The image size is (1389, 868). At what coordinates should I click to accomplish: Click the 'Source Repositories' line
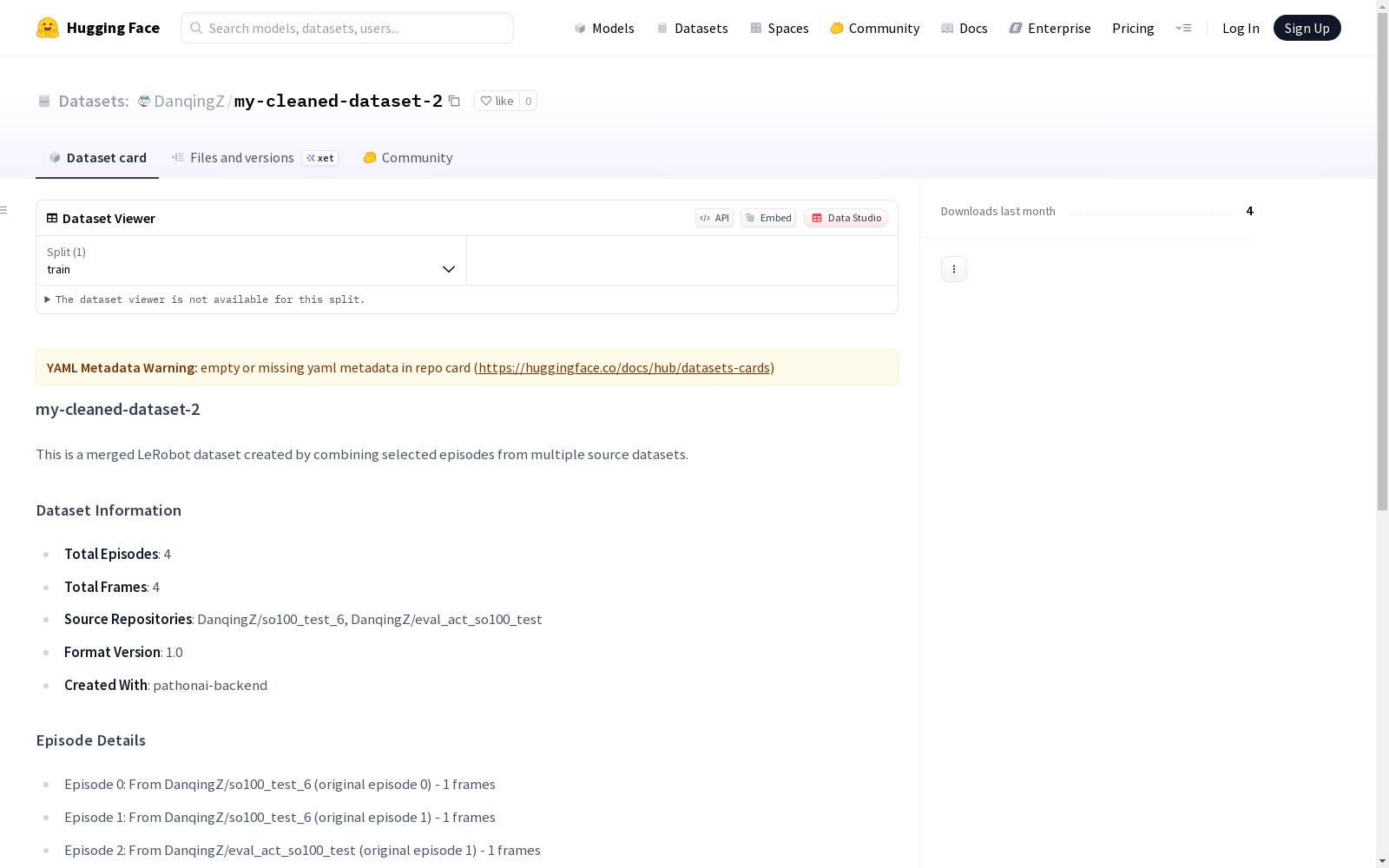click(x=303, y=619)
